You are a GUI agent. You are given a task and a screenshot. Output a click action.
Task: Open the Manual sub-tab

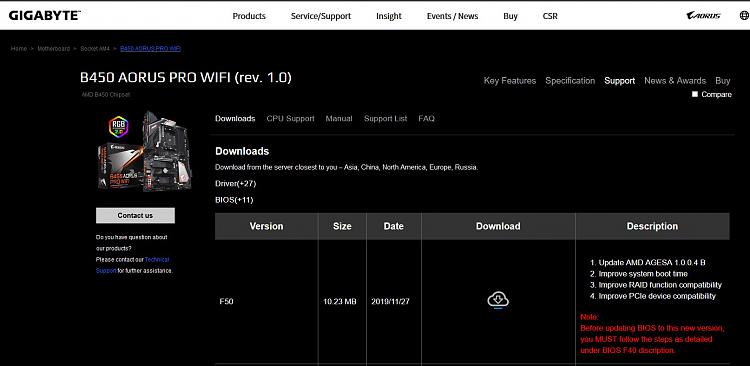[x=339, y=119]
